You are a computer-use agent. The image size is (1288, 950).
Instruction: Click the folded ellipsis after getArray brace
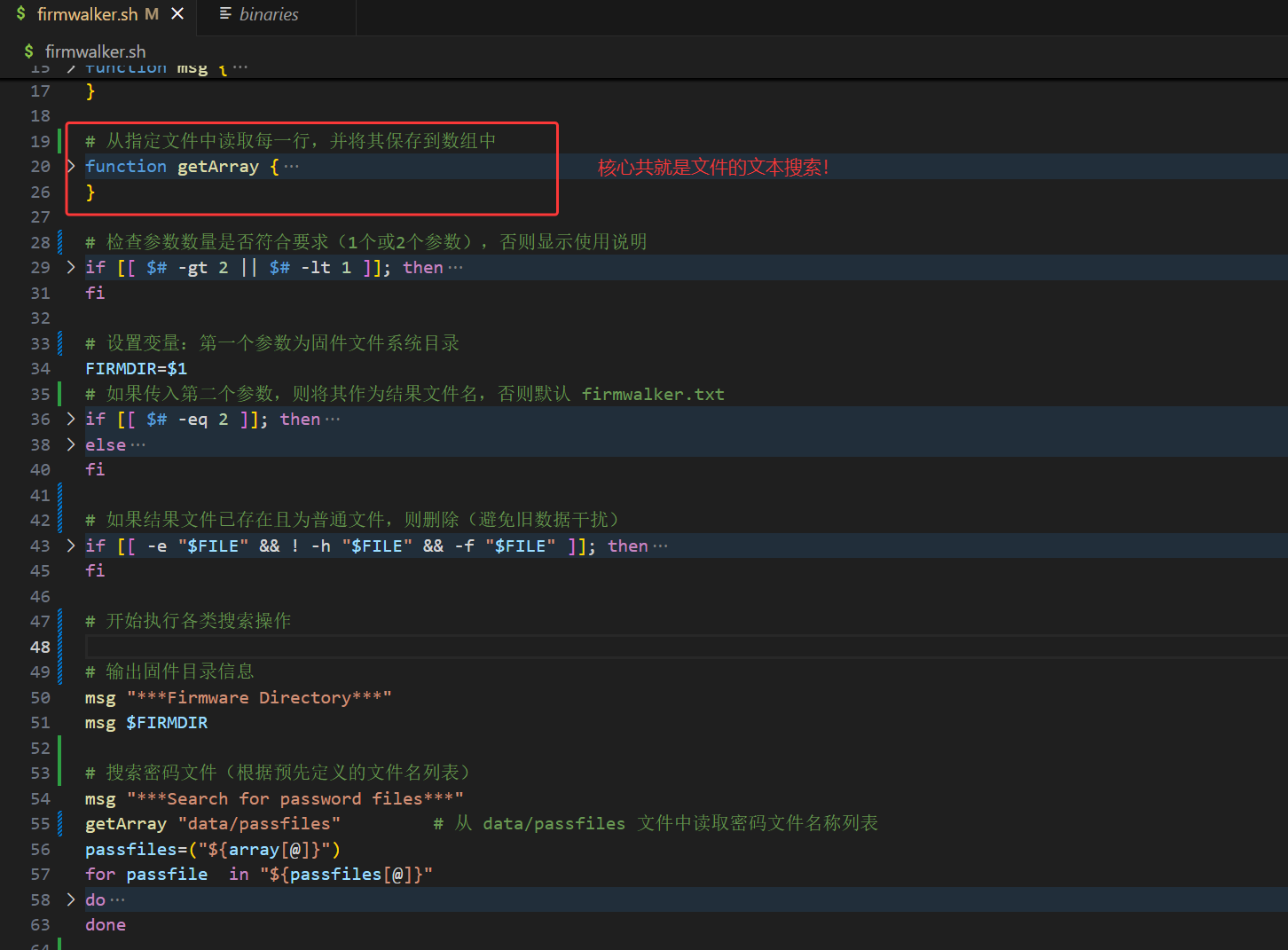click(291, 167)
